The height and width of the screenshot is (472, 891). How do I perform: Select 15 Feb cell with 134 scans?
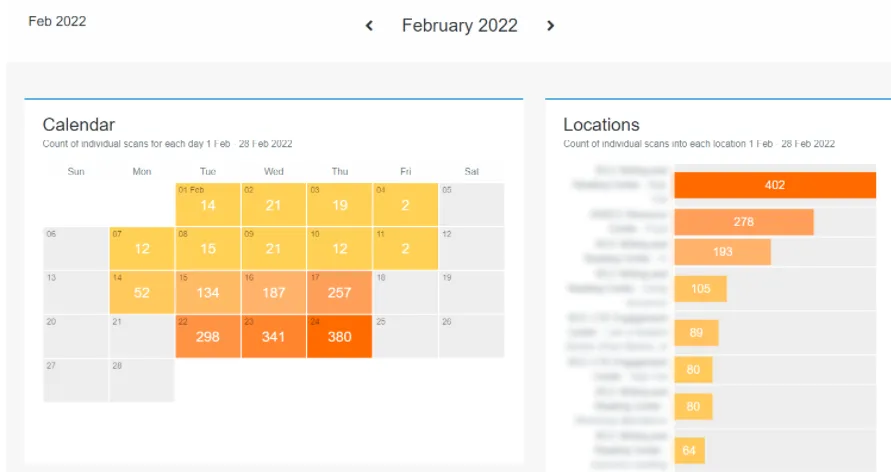[208, 293]
